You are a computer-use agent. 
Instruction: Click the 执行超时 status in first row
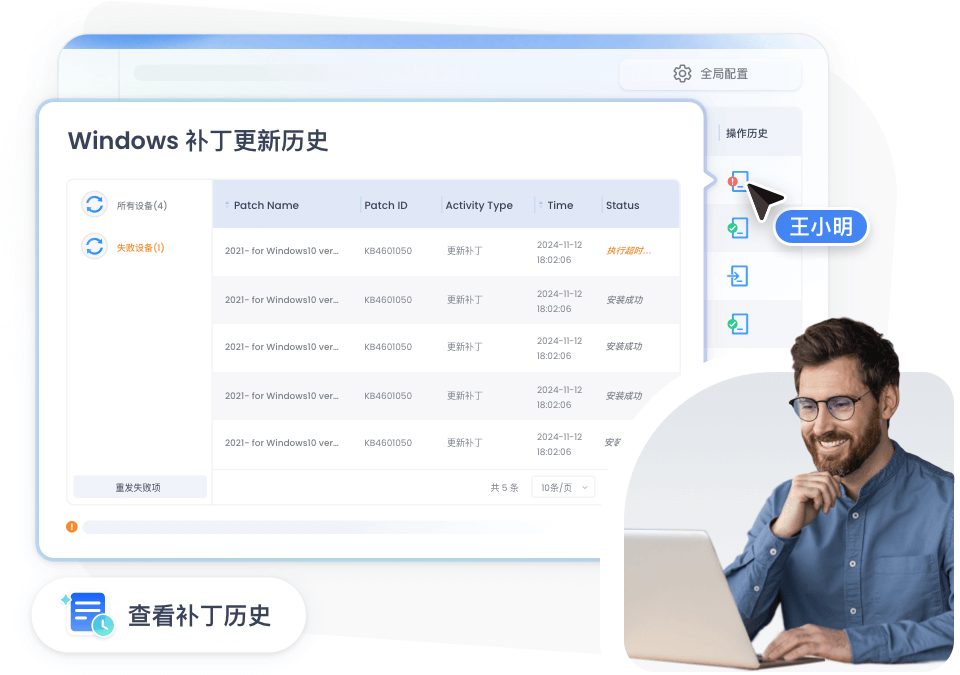tap(628, 251)
